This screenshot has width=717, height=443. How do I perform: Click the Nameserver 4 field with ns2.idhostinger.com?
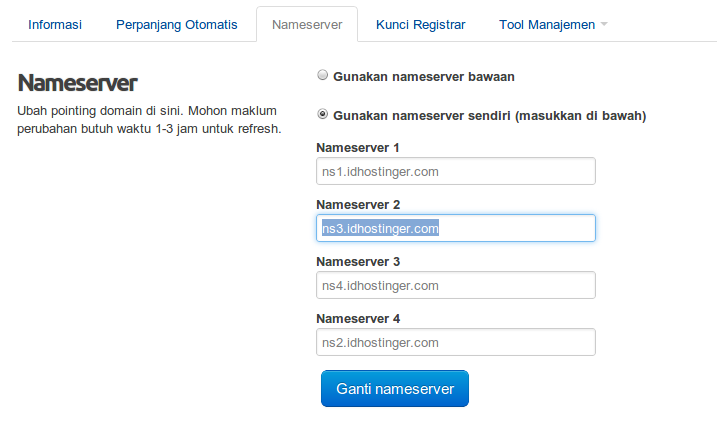(x=455, y=342)
